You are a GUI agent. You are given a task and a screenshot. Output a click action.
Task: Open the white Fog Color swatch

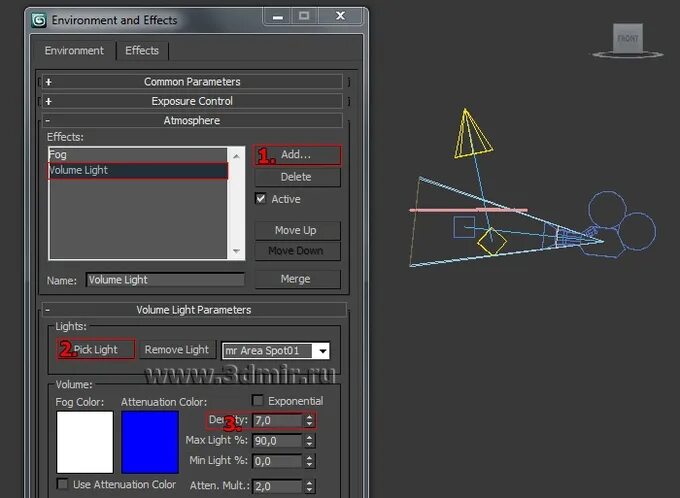85,442
